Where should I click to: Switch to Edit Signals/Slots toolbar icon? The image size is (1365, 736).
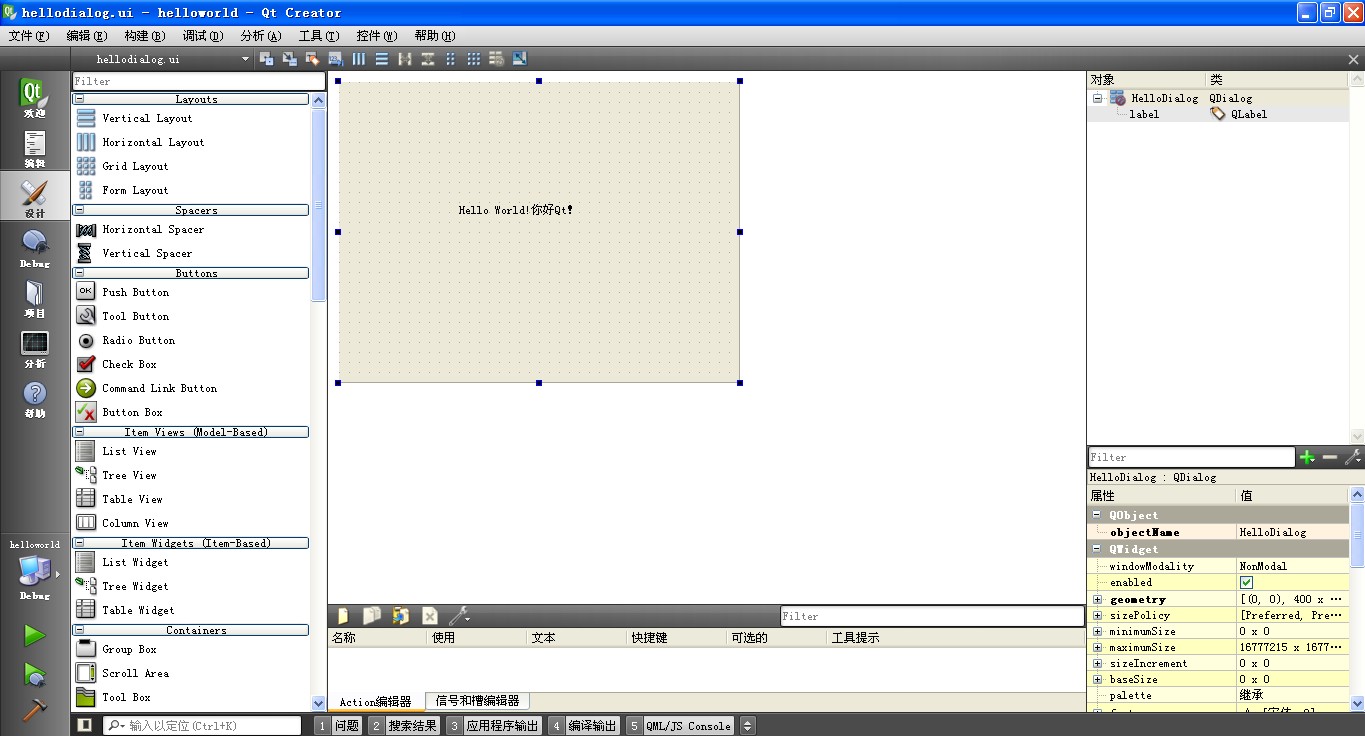[289, 59]
